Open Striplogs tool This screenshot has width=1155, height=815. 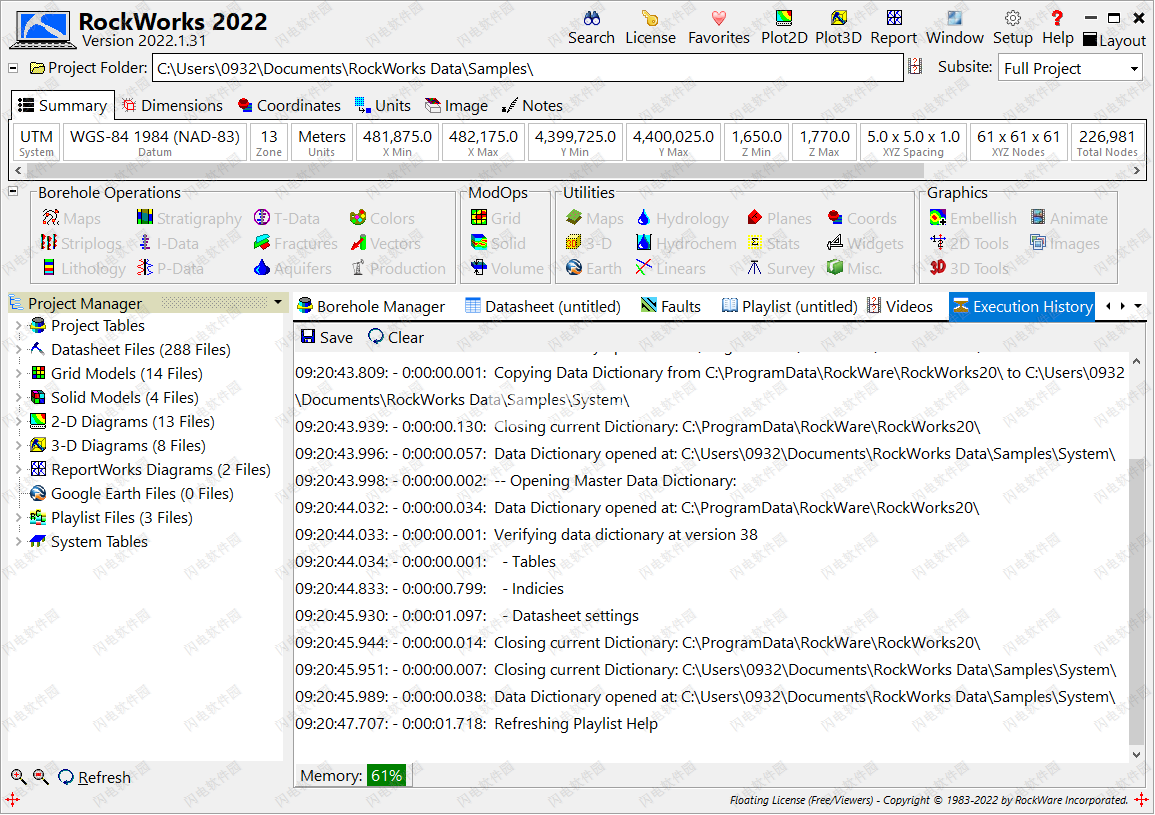click(82, 243)
